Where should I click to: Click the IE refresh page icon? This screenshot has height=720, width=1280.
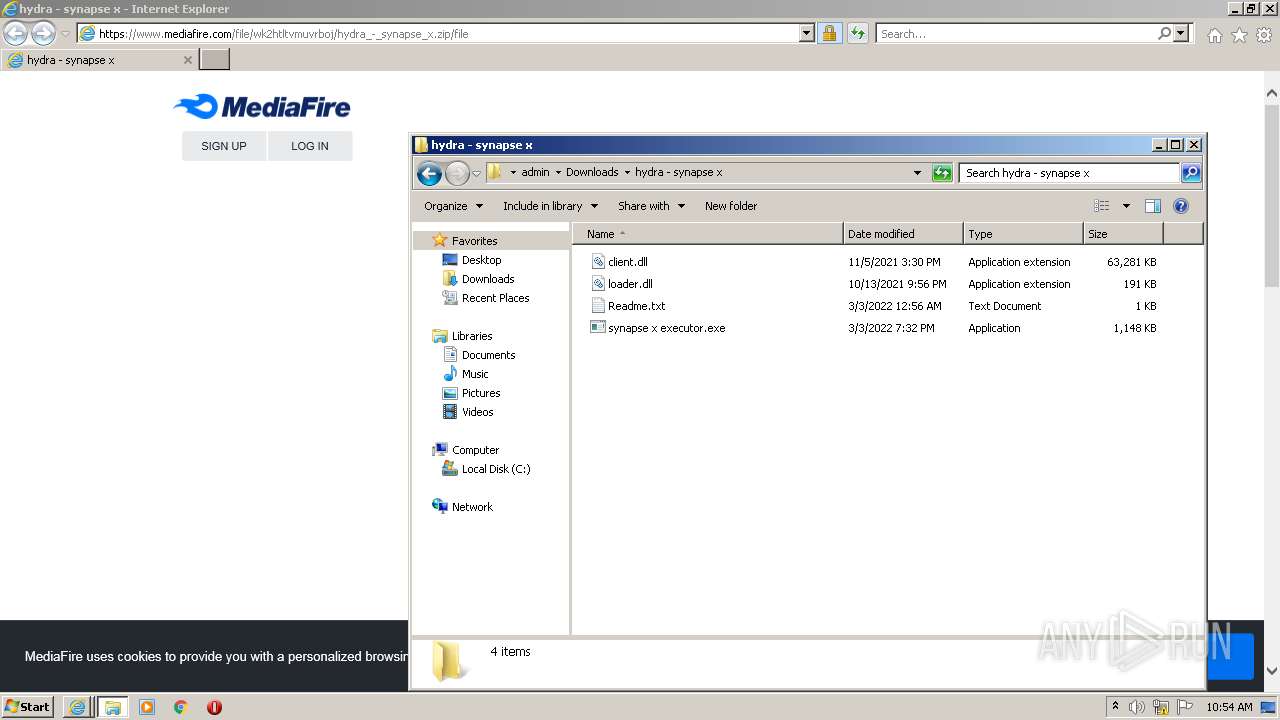858,33
